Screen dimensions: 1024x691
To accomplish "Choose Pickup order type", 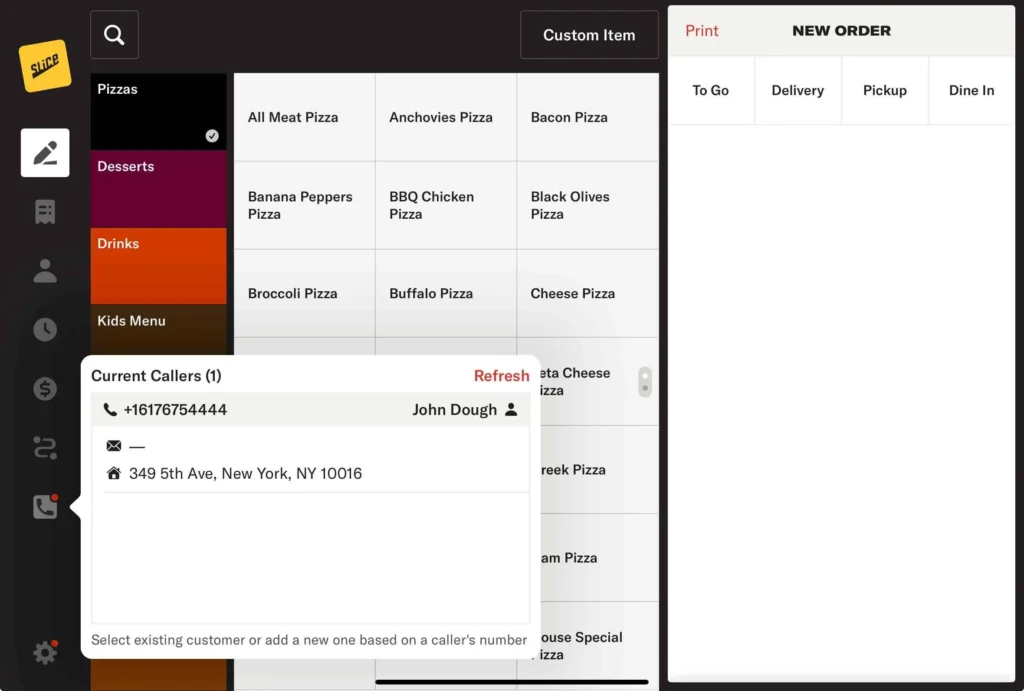I will coord(884,90).
